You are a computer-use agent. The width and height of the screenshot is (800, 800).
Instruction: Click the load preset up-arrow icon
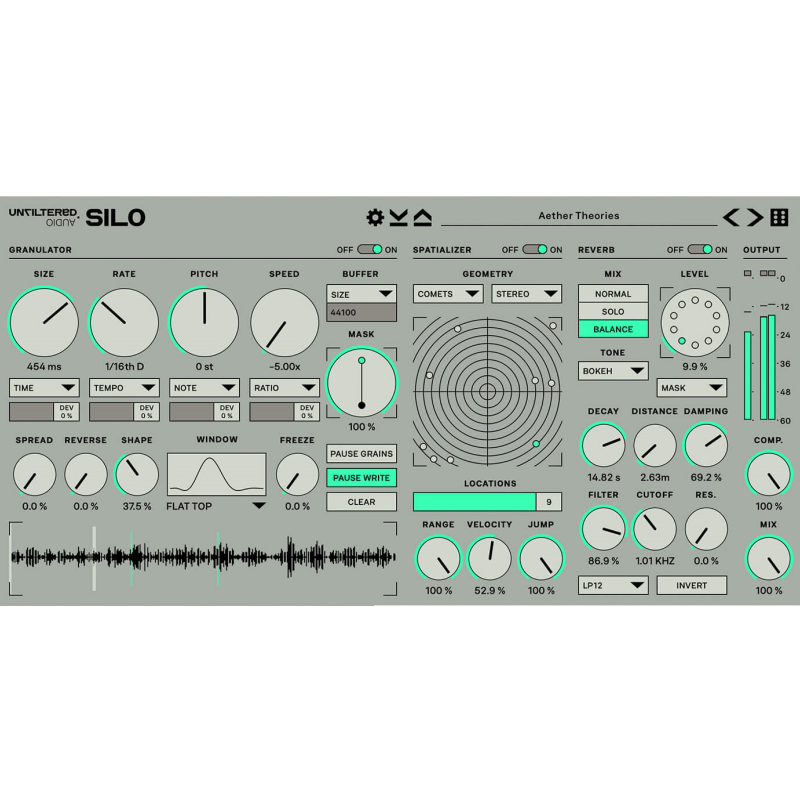422,217
